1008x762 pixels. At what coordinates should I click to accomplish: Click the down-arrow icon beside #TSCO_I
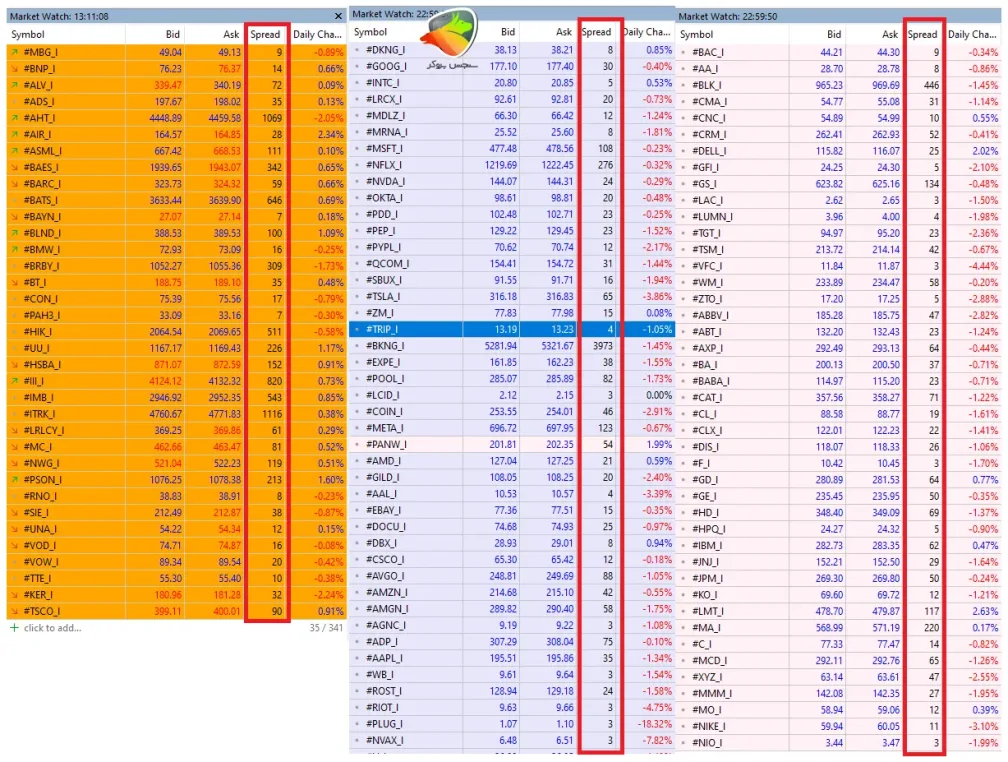[14, 612]
